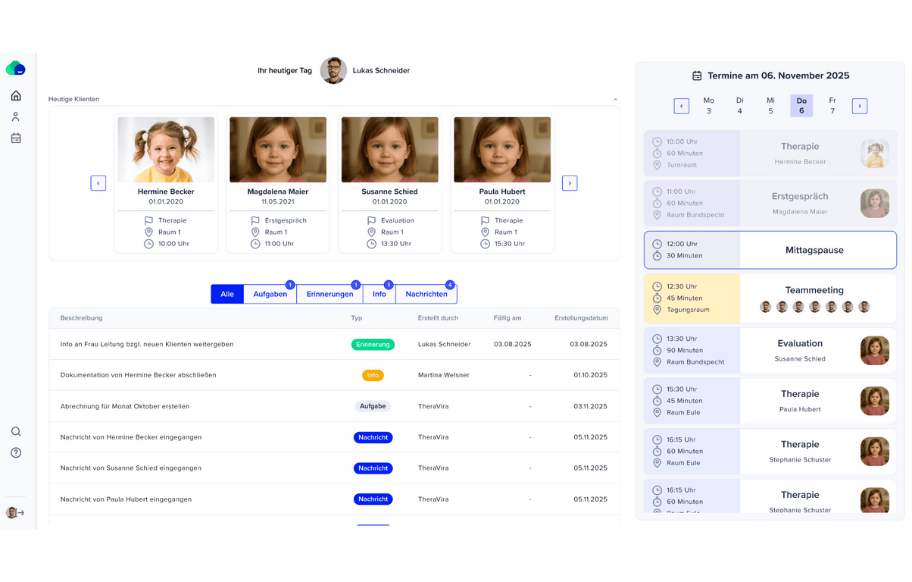
Task: Go to next week in calendar
Action: [x=859, y=106]
